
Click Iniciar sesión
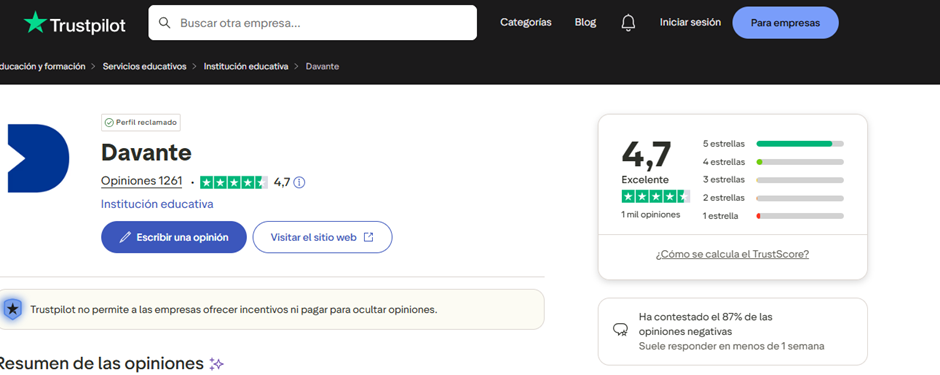click(x=690, y=22)
